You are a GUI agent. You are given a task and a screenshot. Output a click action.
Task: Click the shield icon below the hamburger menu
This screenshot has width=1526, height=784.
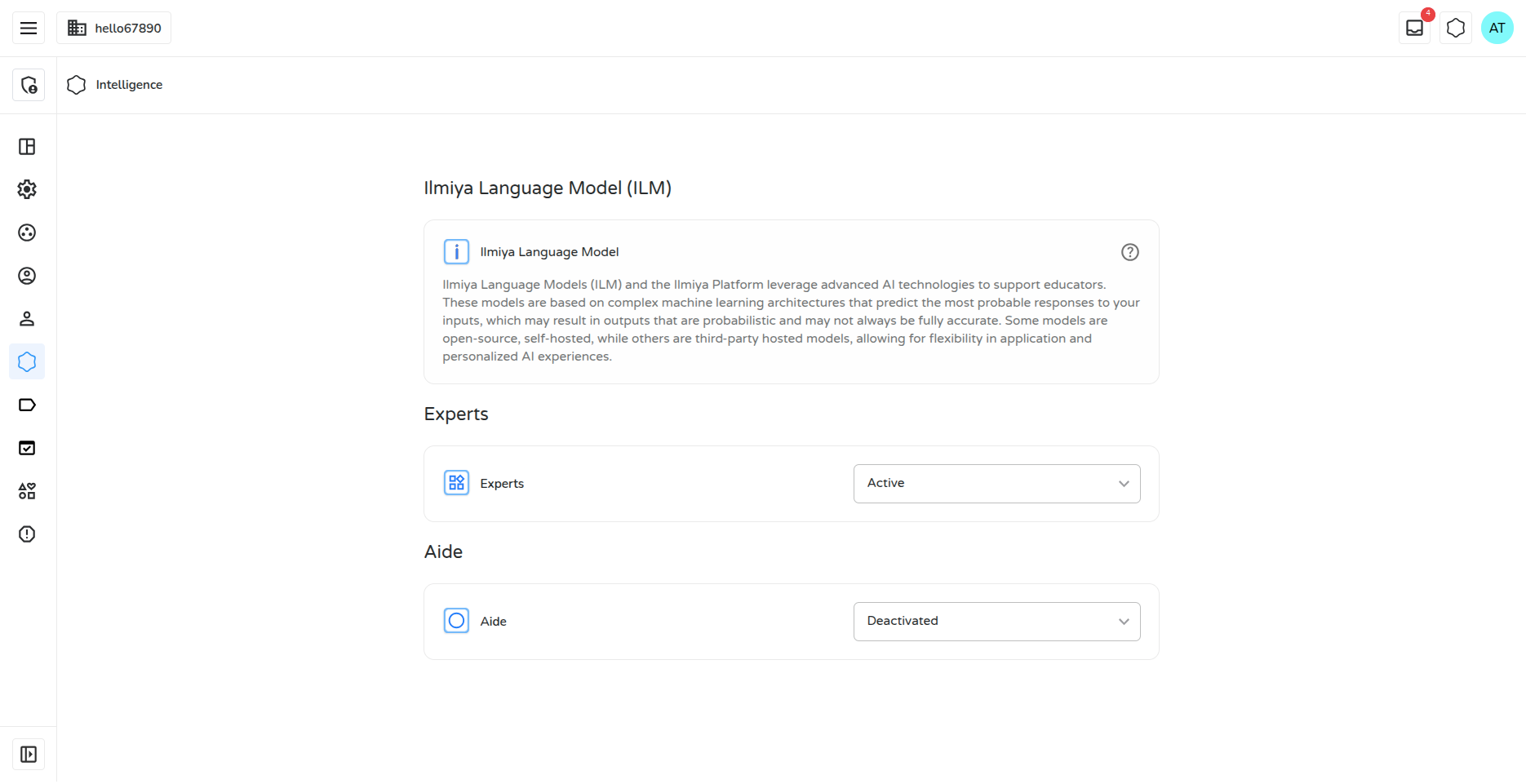tap(29, 85)
